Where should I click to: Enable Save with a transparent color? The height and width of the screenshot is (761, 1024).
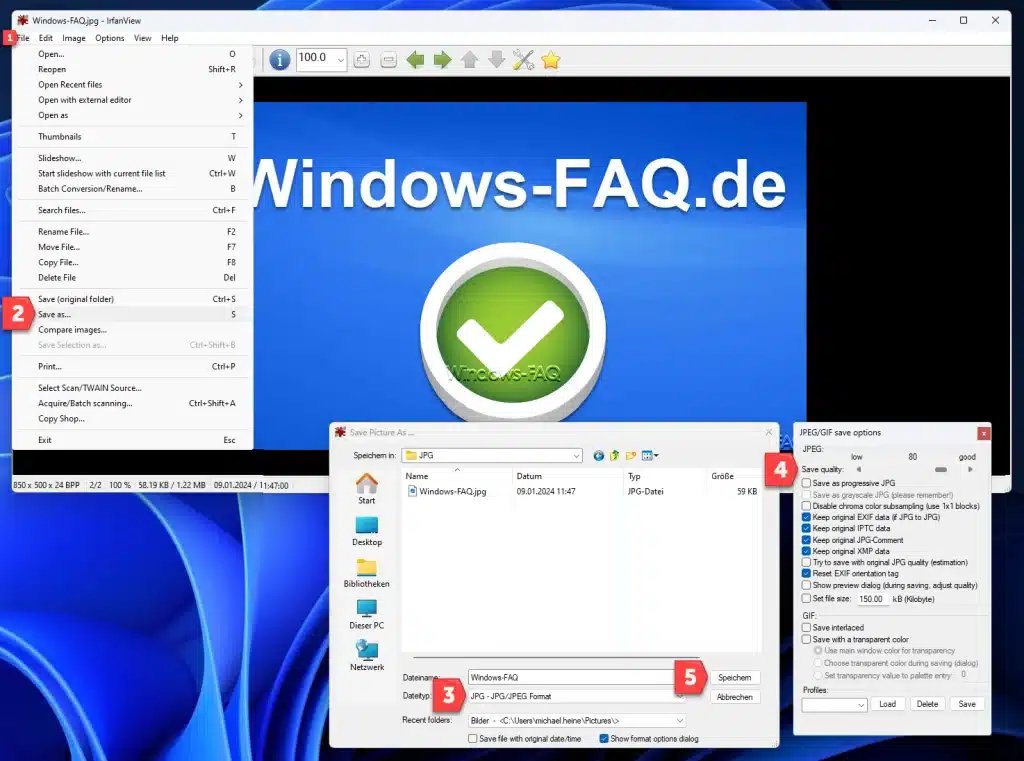coord(807,640)
